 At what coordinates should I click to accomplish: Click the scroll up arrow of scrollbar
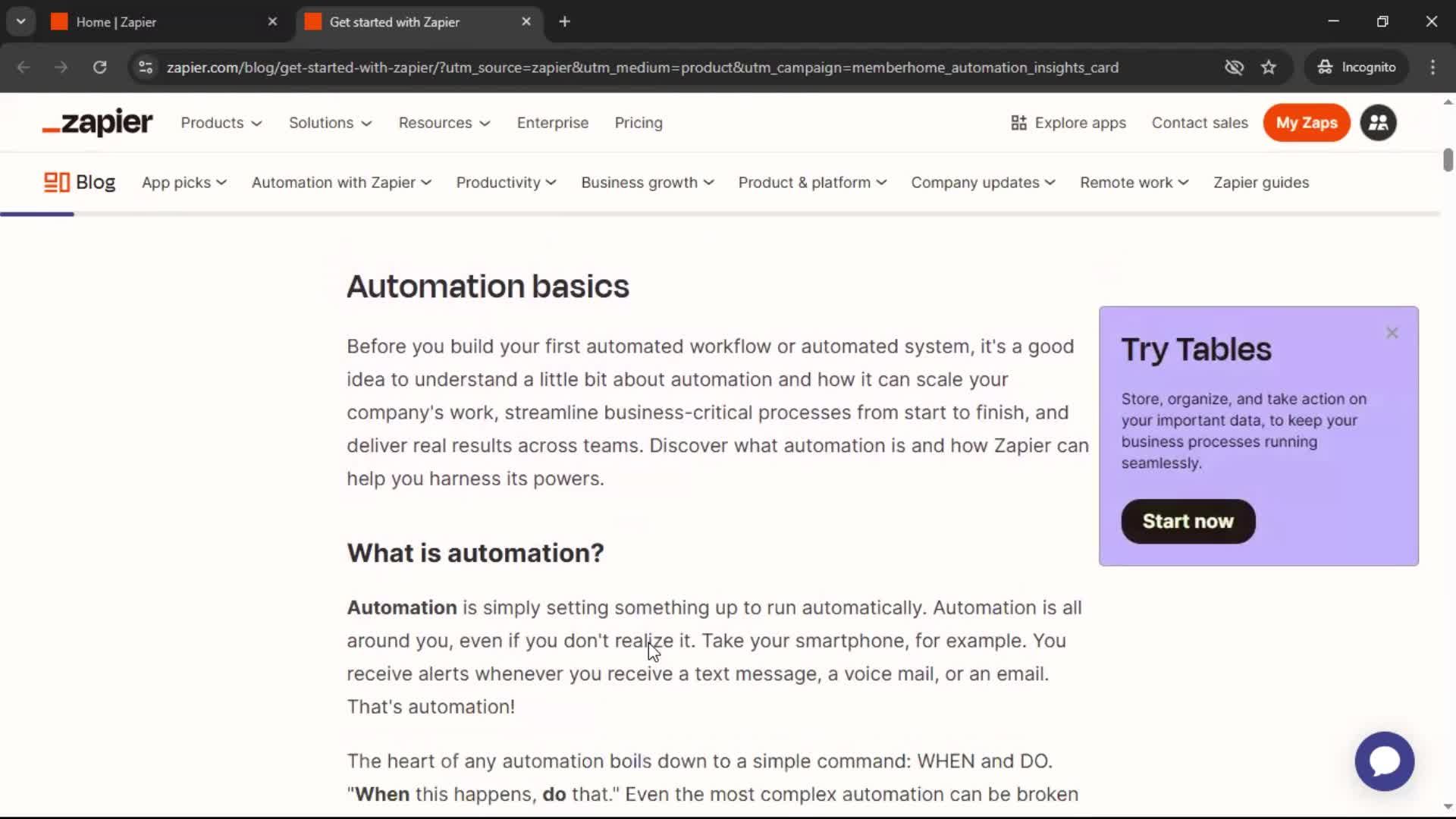tap(1448, 102)
